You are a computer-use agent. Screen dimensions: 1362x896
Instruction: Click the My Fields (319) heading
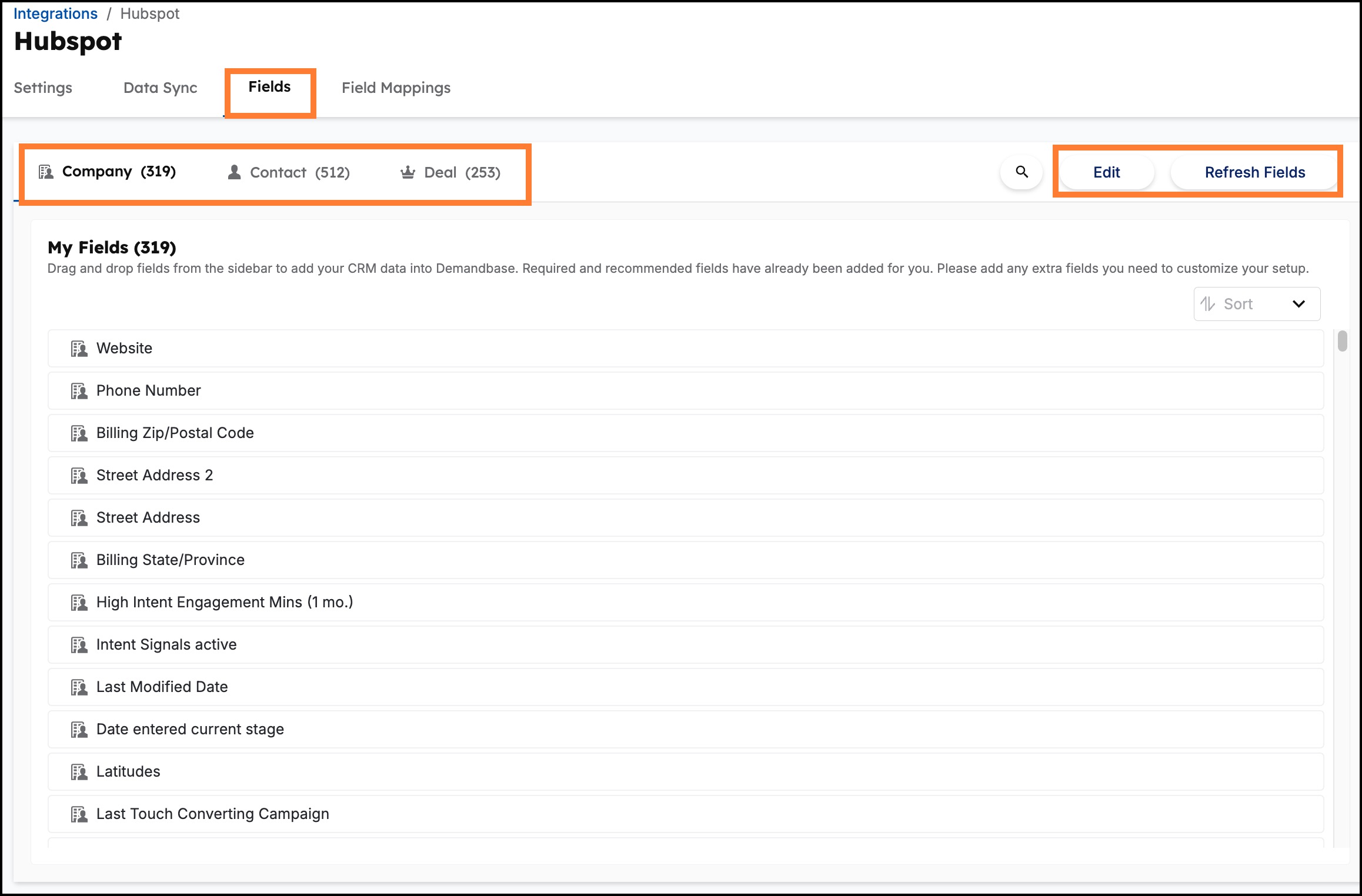click(x=112, y=248)
